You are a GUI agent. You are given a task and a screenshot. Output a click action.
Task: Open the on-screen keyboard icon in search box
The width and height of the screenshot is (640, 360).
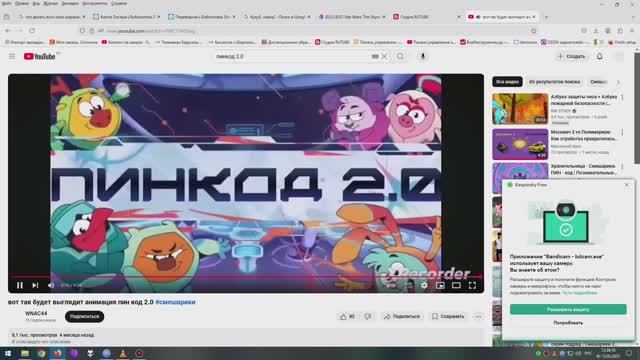[x=375, y=56]
